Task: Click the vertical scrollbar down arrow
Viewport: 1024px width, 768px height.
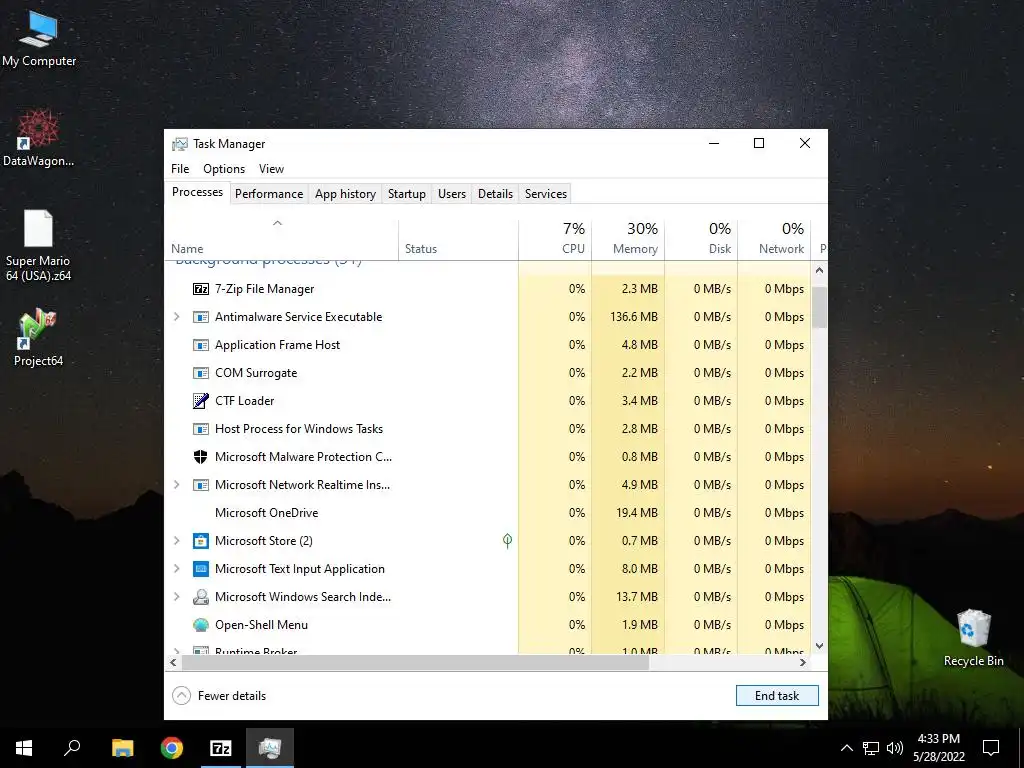Action: pyautogui.click(x=820, y=646)
